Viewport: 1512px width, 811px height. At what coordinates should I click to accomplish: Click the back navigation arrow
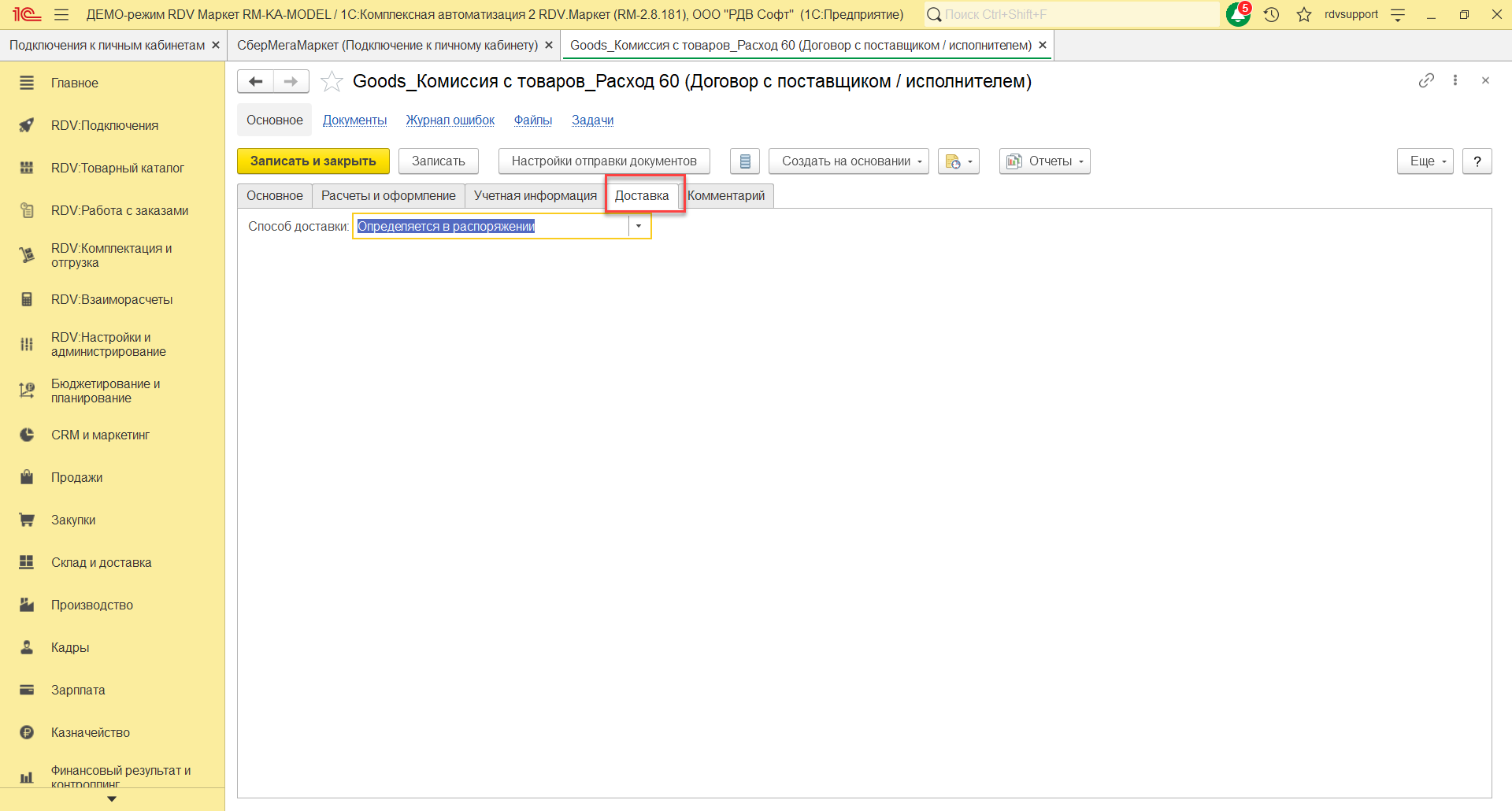tap(255, 81)
